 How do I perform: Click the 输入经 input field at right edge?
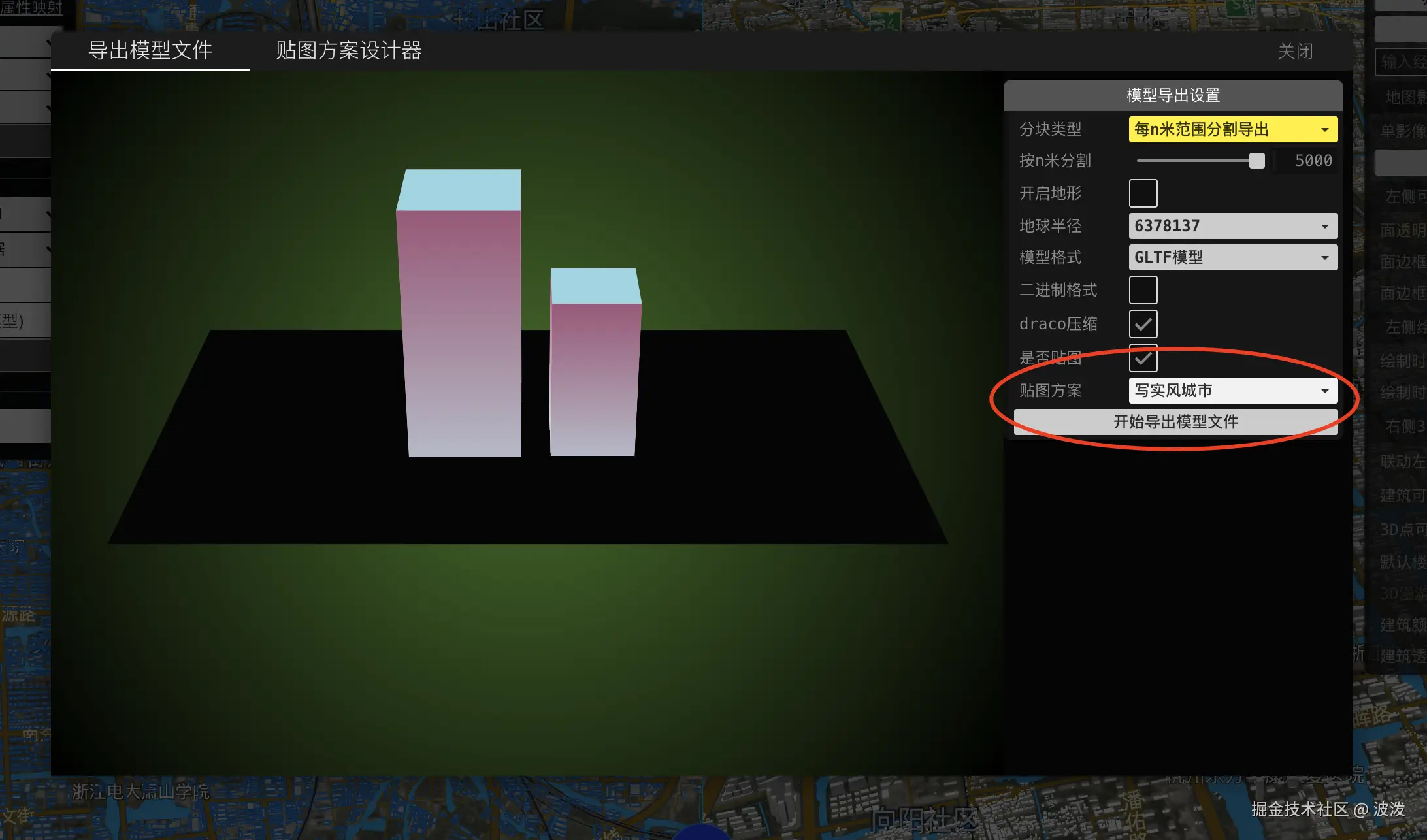coord(1402,62)
